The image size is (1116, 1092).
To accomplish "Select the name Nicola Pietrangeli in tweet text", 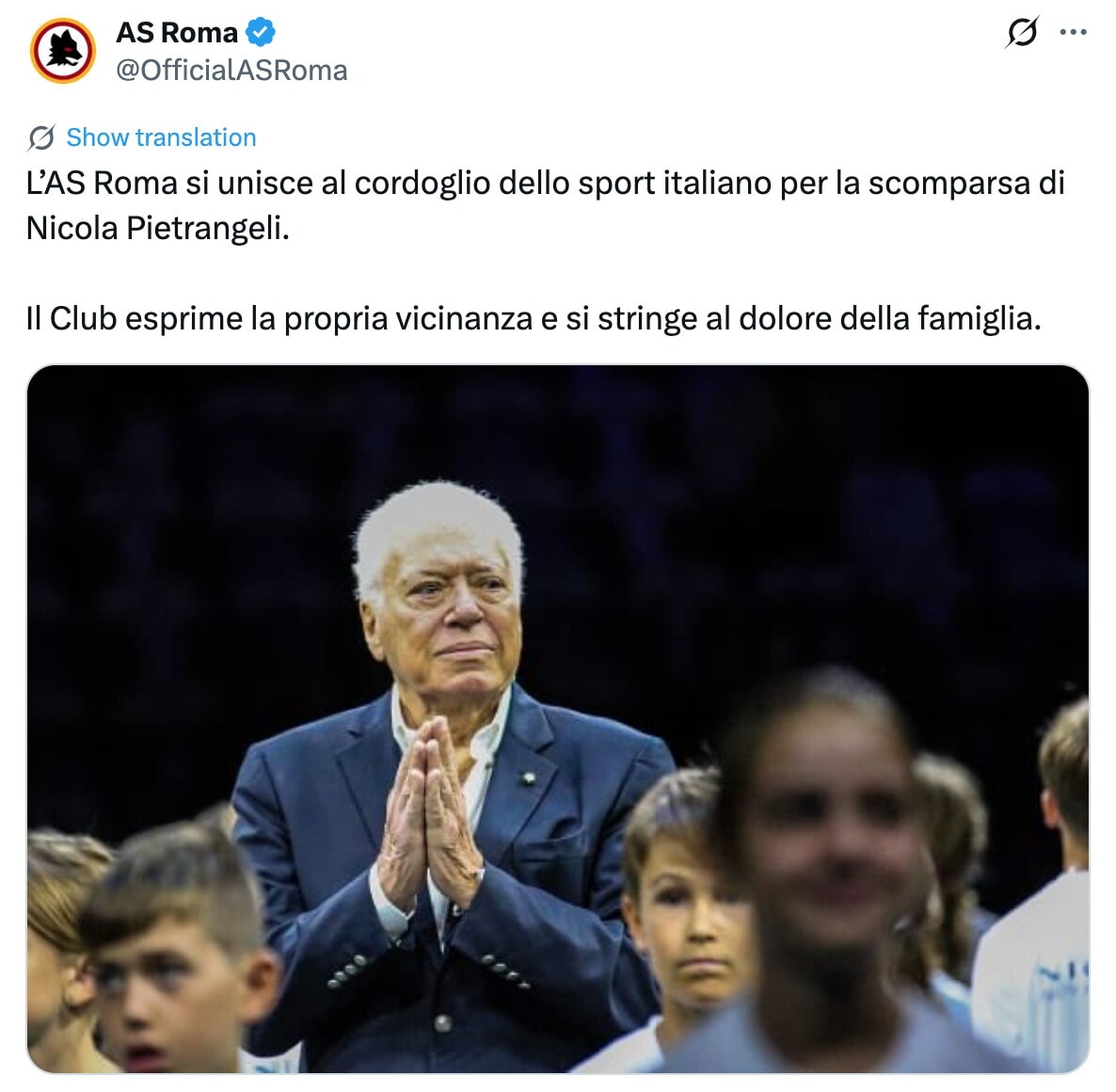I will pyautogui.click(x=156, y=229).
